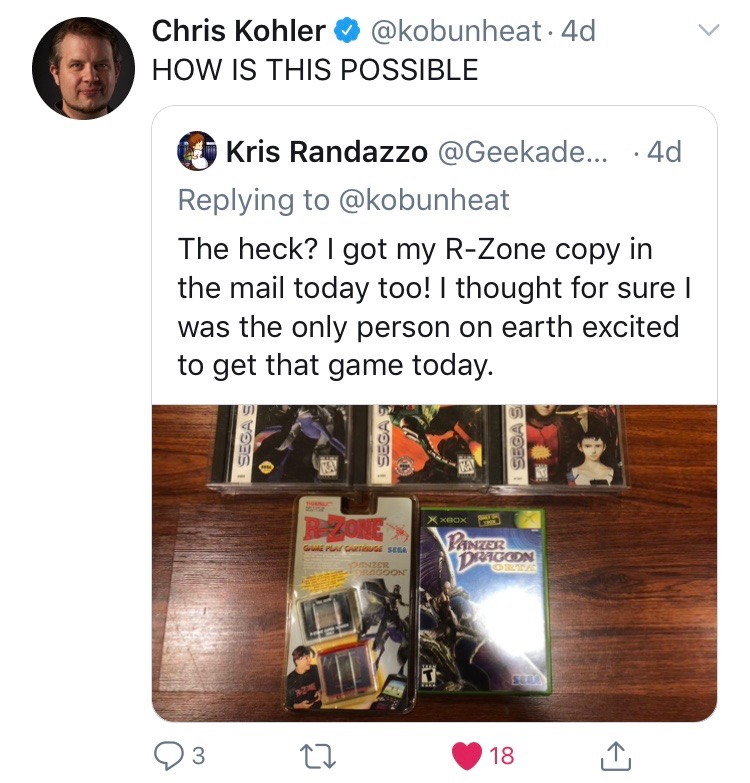The width and height of the screenshot is (750, 783).
Task: Open the Chris Kohler display name
Action: [x=239, y=31]
